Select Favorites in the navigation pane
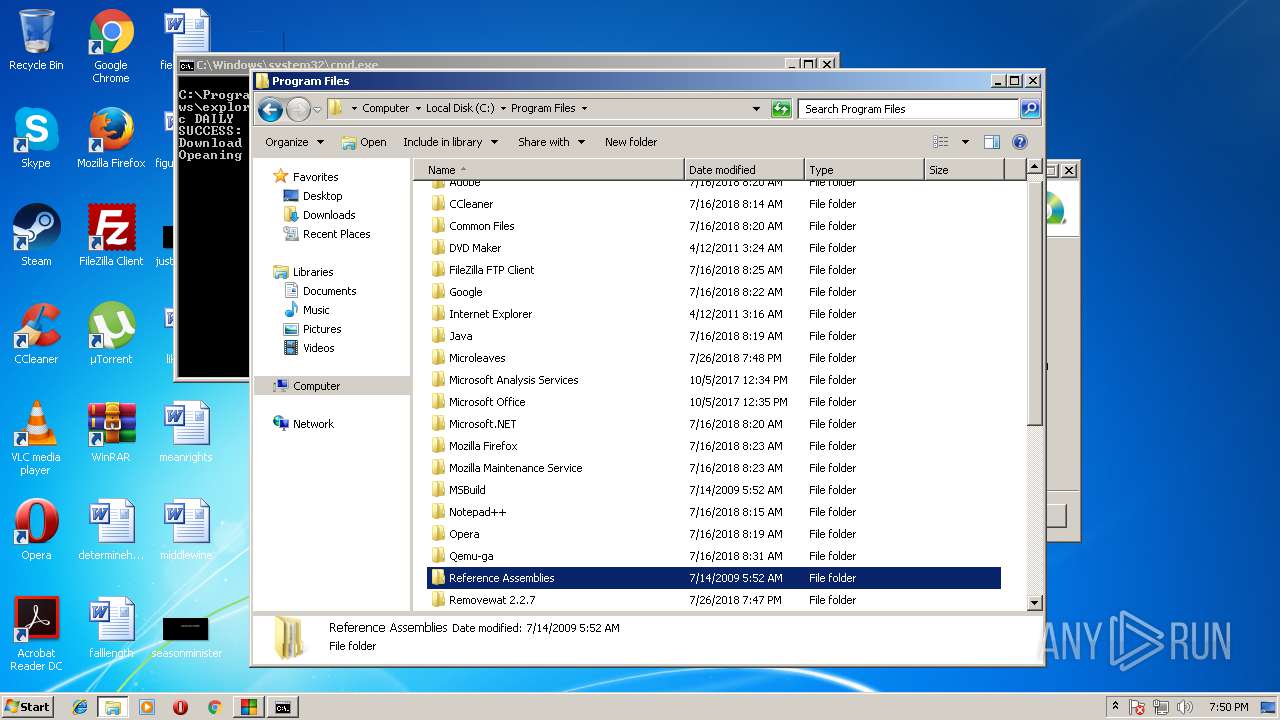1280x720 pixels. click(x=315, y=177)
